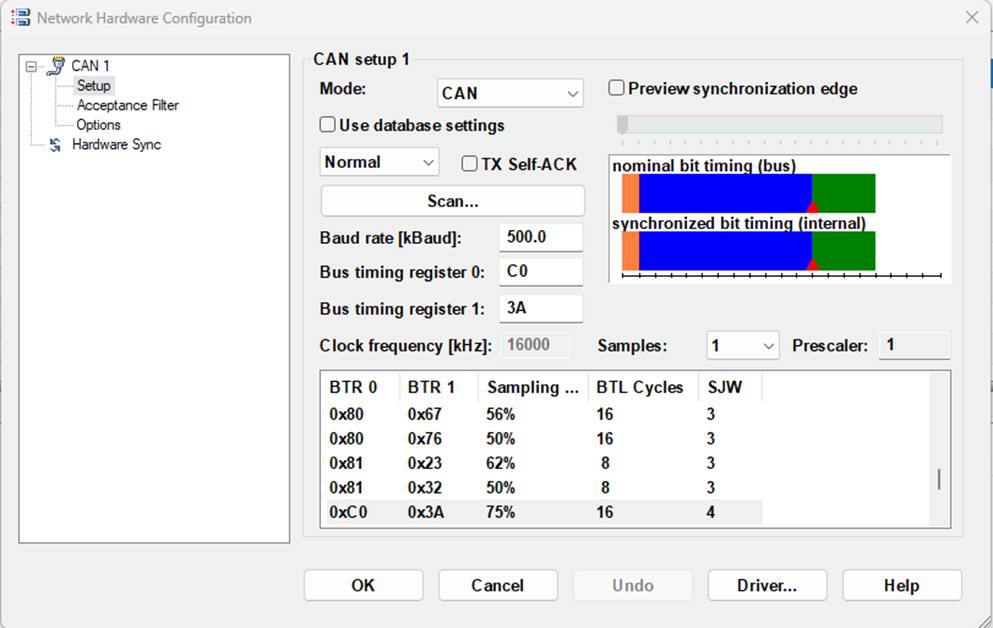This screenshot has height=628, width=993.
Task: Click the Prescaler field
Action: point(914,345)
